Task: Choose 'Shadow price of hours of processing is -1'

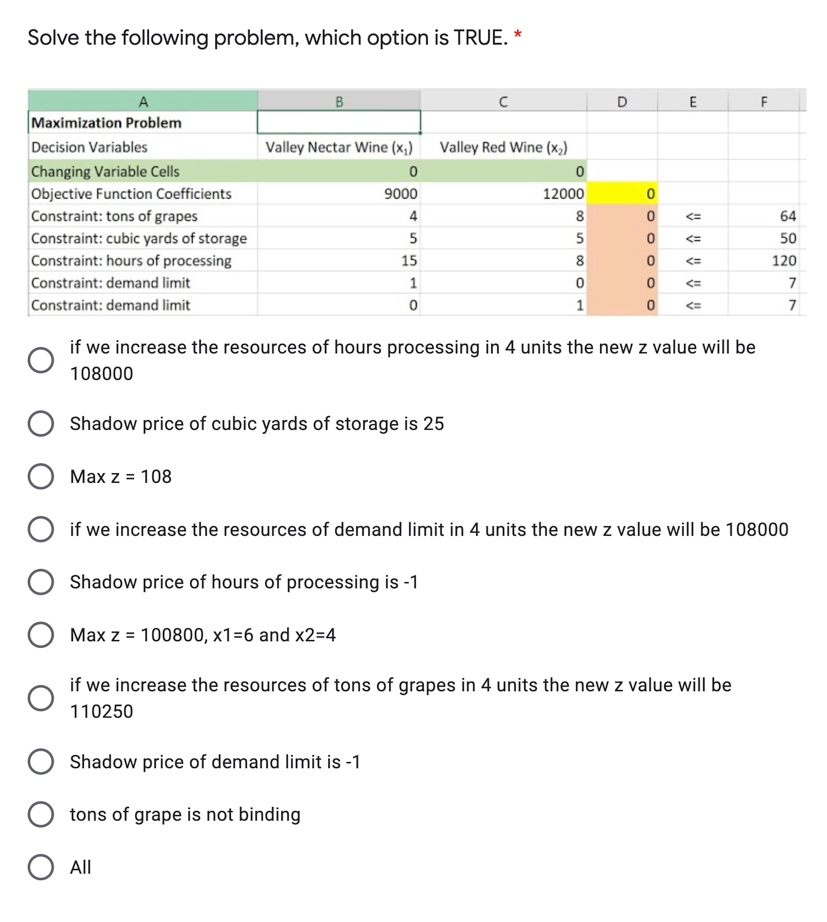Action: click(x=41, y=581)
